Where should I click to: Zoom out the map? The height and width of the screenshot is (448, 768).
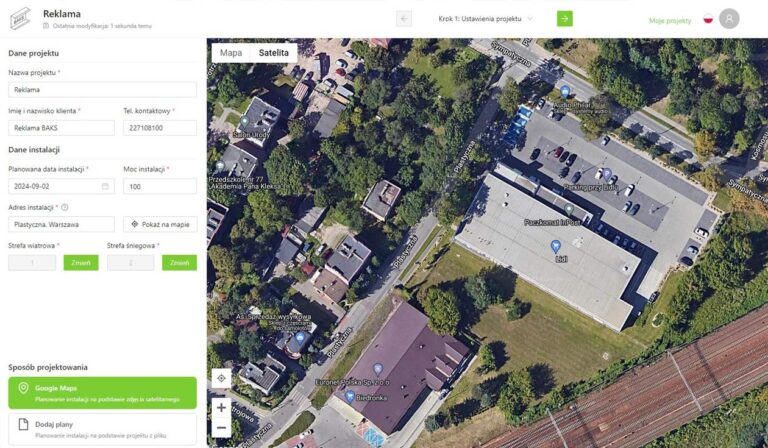click(221, 427)
